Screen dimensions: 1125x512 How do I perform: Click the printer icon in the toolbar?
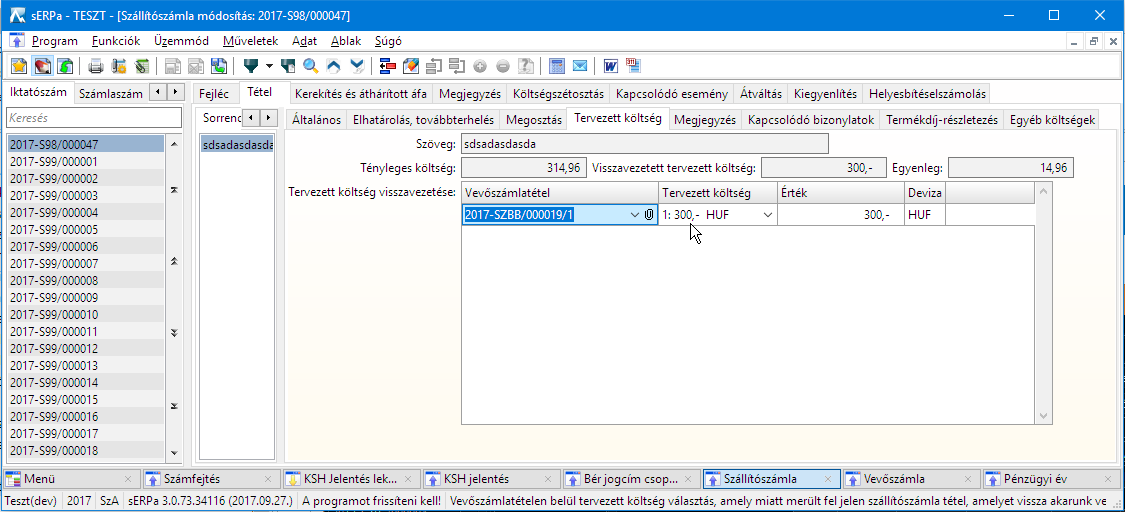pyautogui.click(x=96, y=66)
